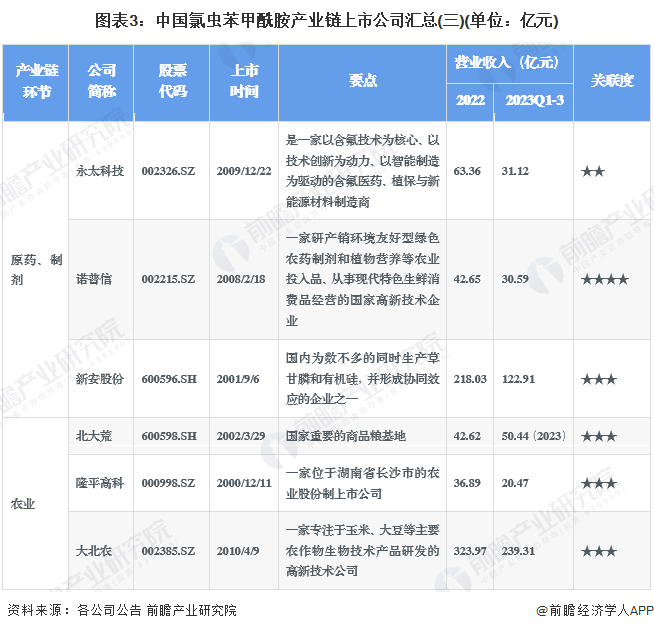Click stock code 002215.SZ
The width and height of the screenshot is (654, 631).
[x=168, y=279]
